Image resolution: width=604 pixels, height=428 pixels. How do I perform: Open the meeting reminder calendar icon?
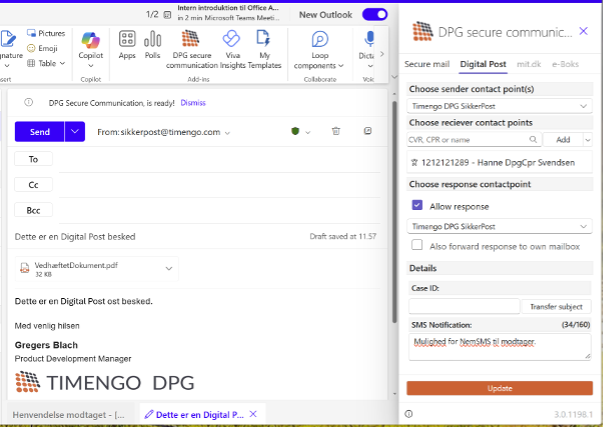click(167, 15)
